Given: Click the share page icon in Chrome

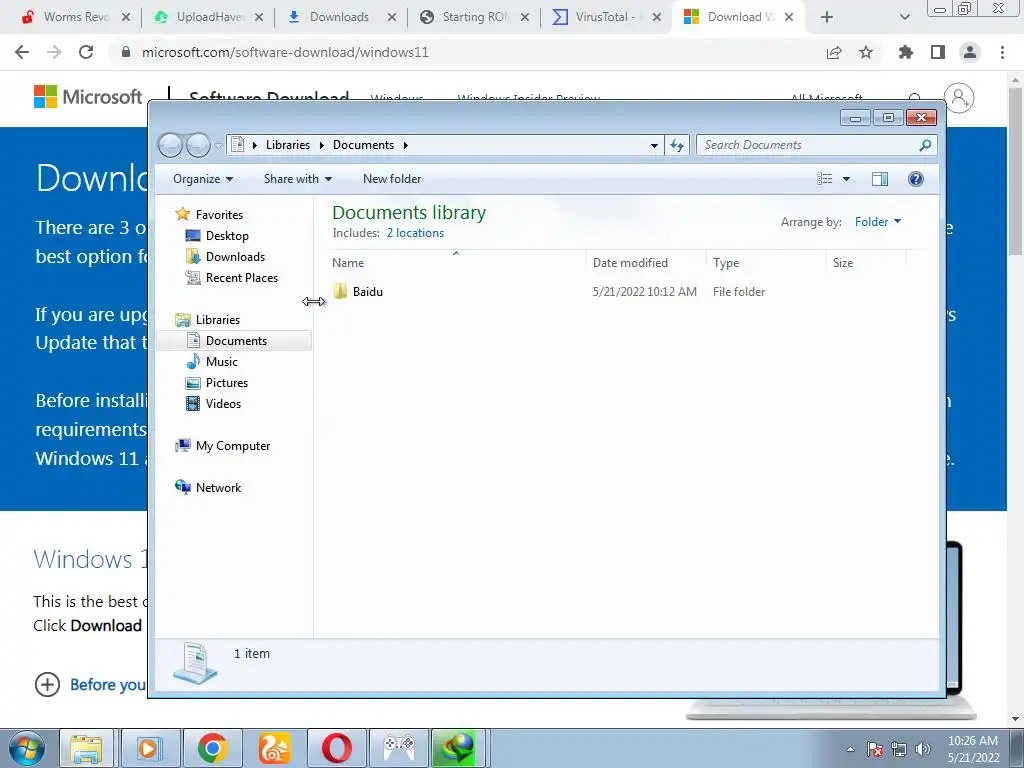Looking at the screenshot, I should (x=834, y=52).
